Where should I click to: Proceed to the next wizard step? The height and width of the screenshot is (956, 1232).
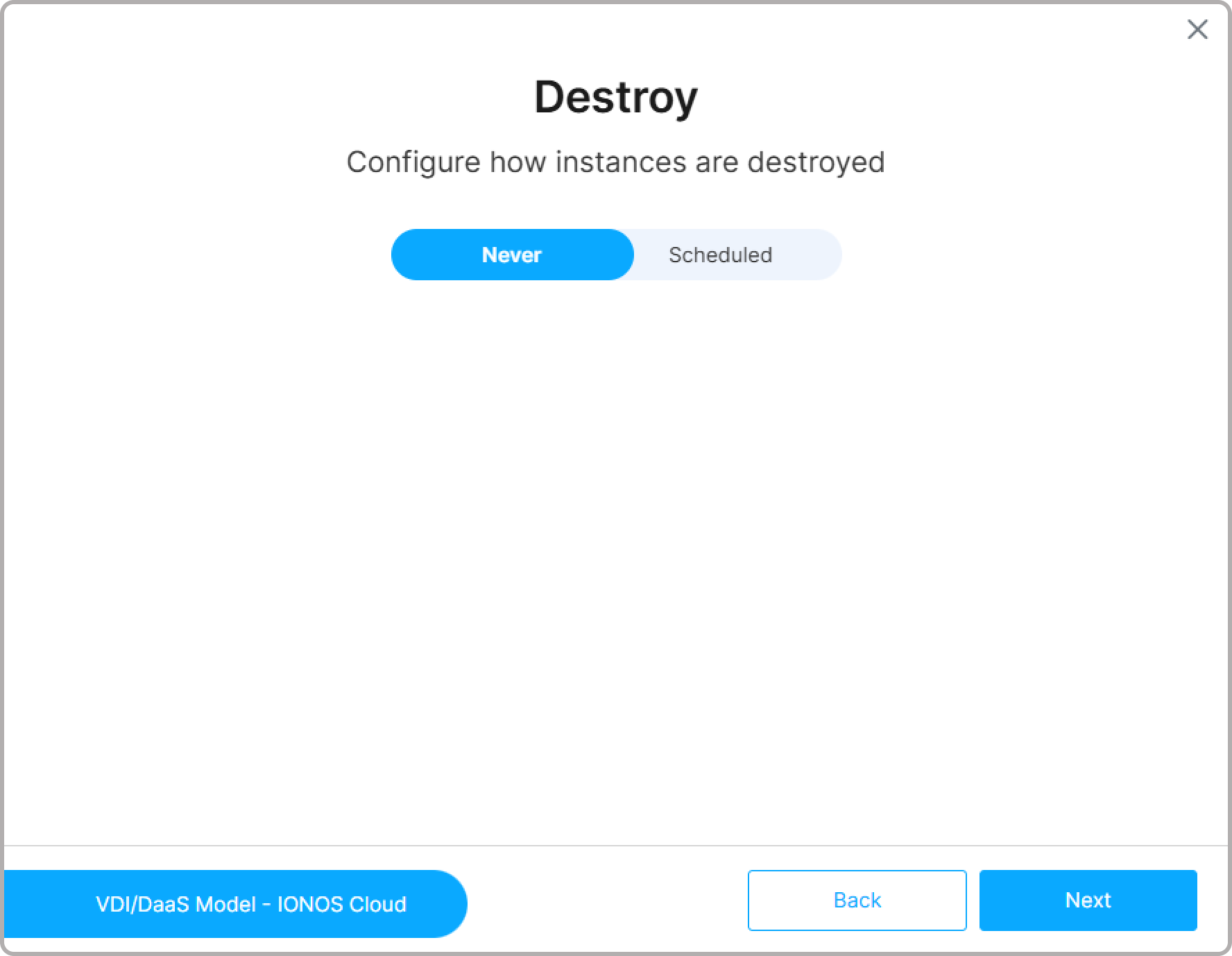click(1088, 900)
